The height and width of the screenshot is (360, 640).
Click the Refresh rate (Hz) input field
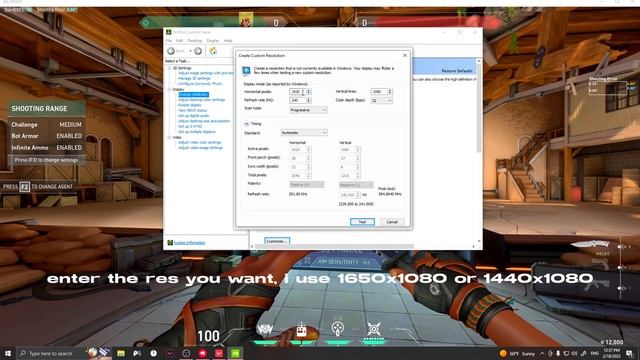[x=298, y=100]
